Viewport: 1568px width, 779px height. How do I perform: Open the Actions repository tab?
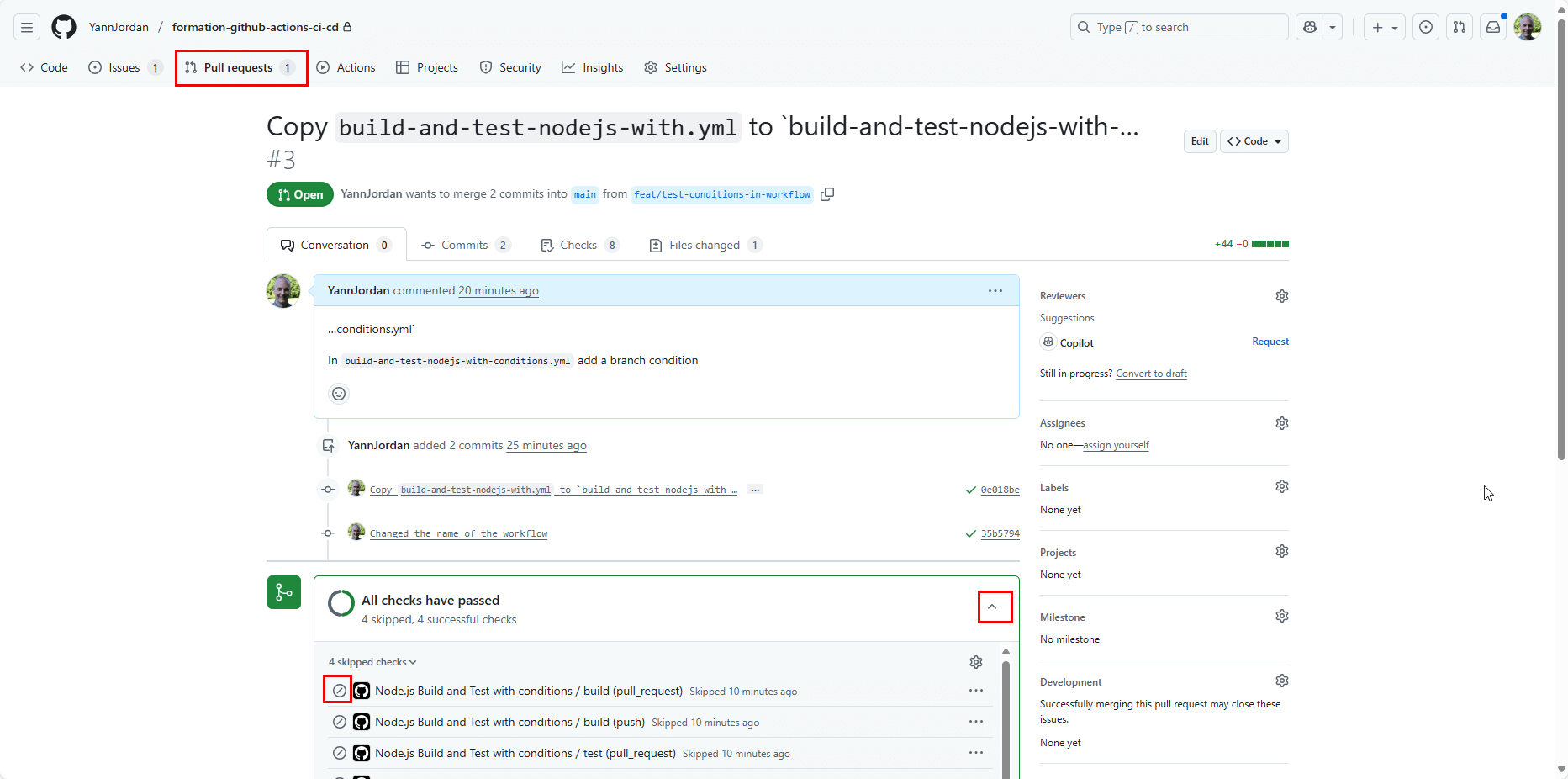pos(346,67)
